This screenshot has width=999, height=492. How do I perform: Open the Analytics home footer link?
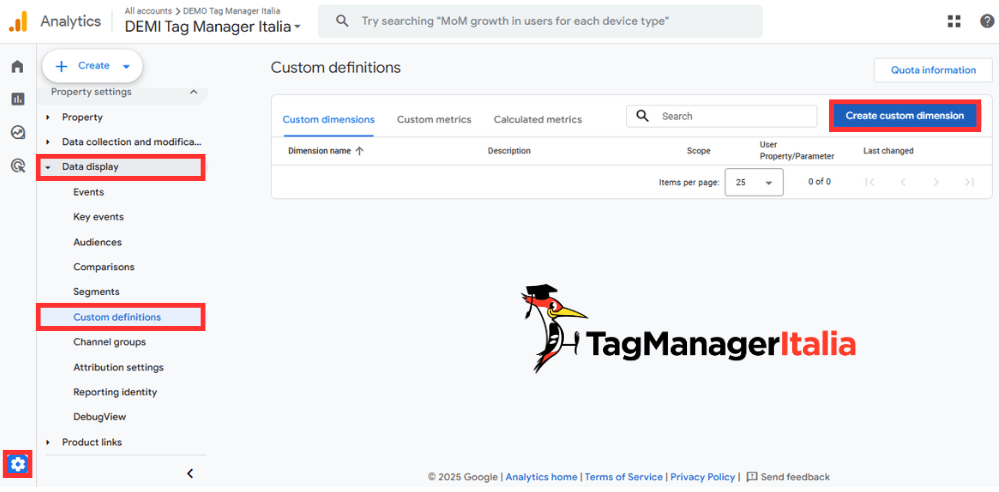click(x=542, y=477)
